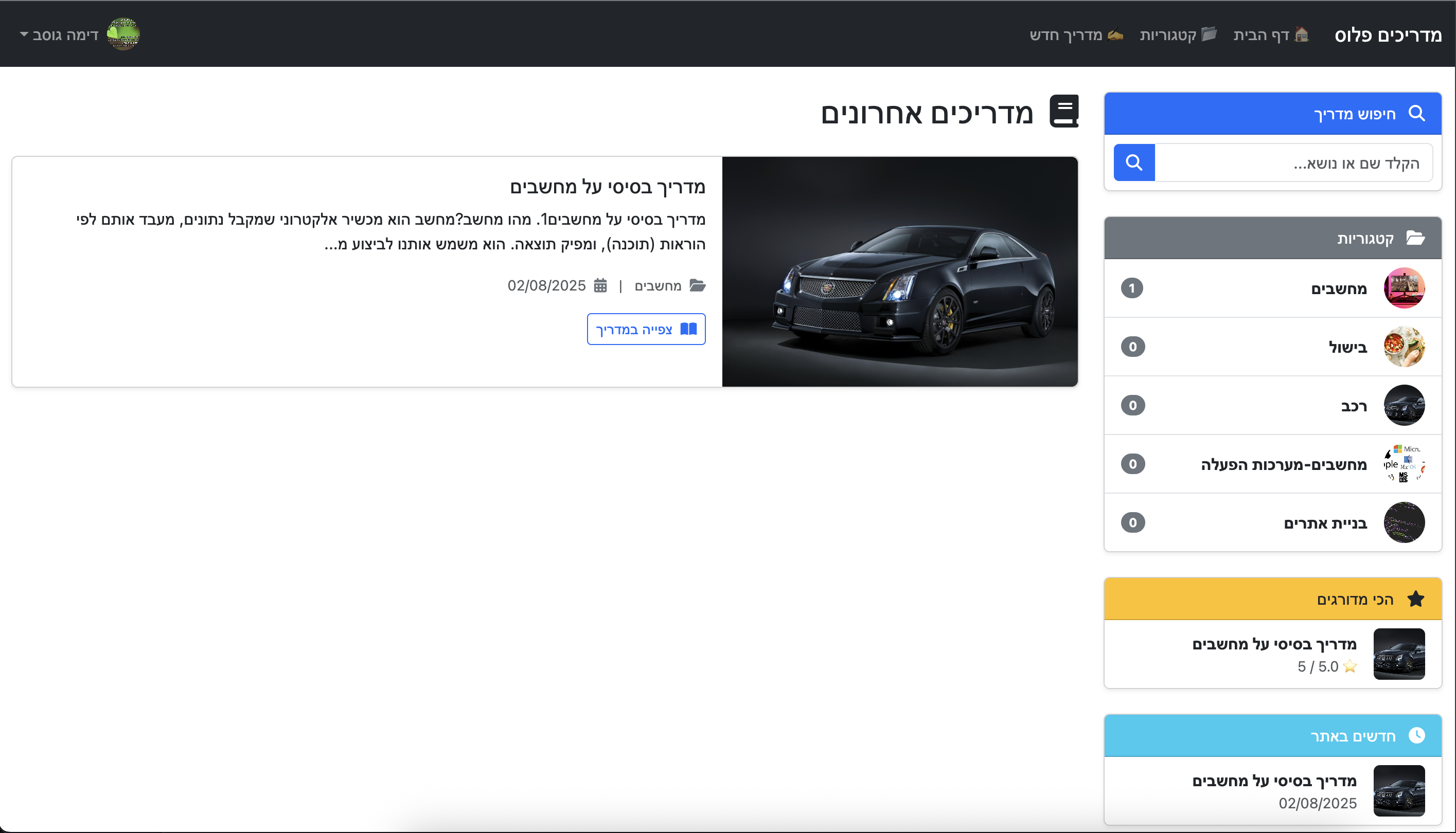
Task: Click the count badge next to מחשבים category
Action: click(x=1132, y=288)
